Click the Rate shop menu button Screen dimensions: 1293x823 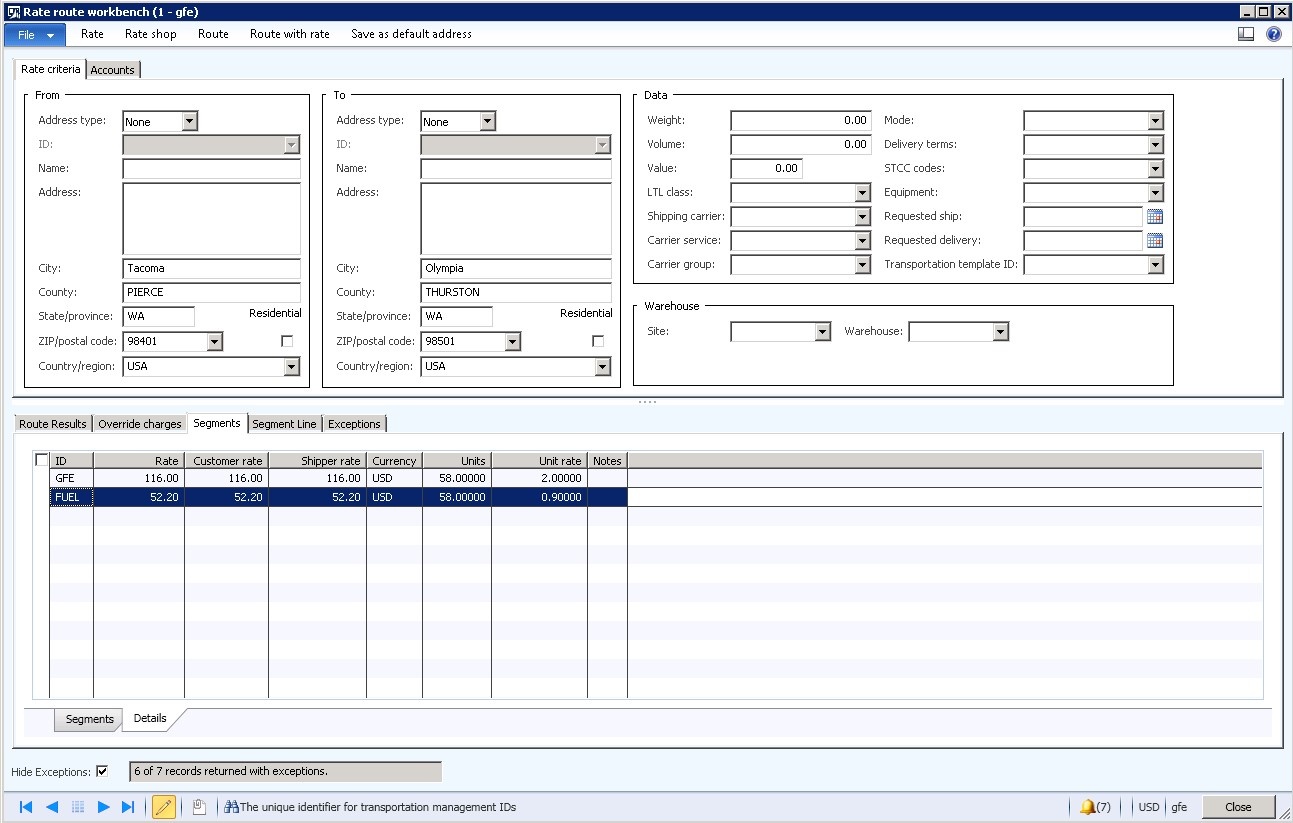(x=151, y=34)
